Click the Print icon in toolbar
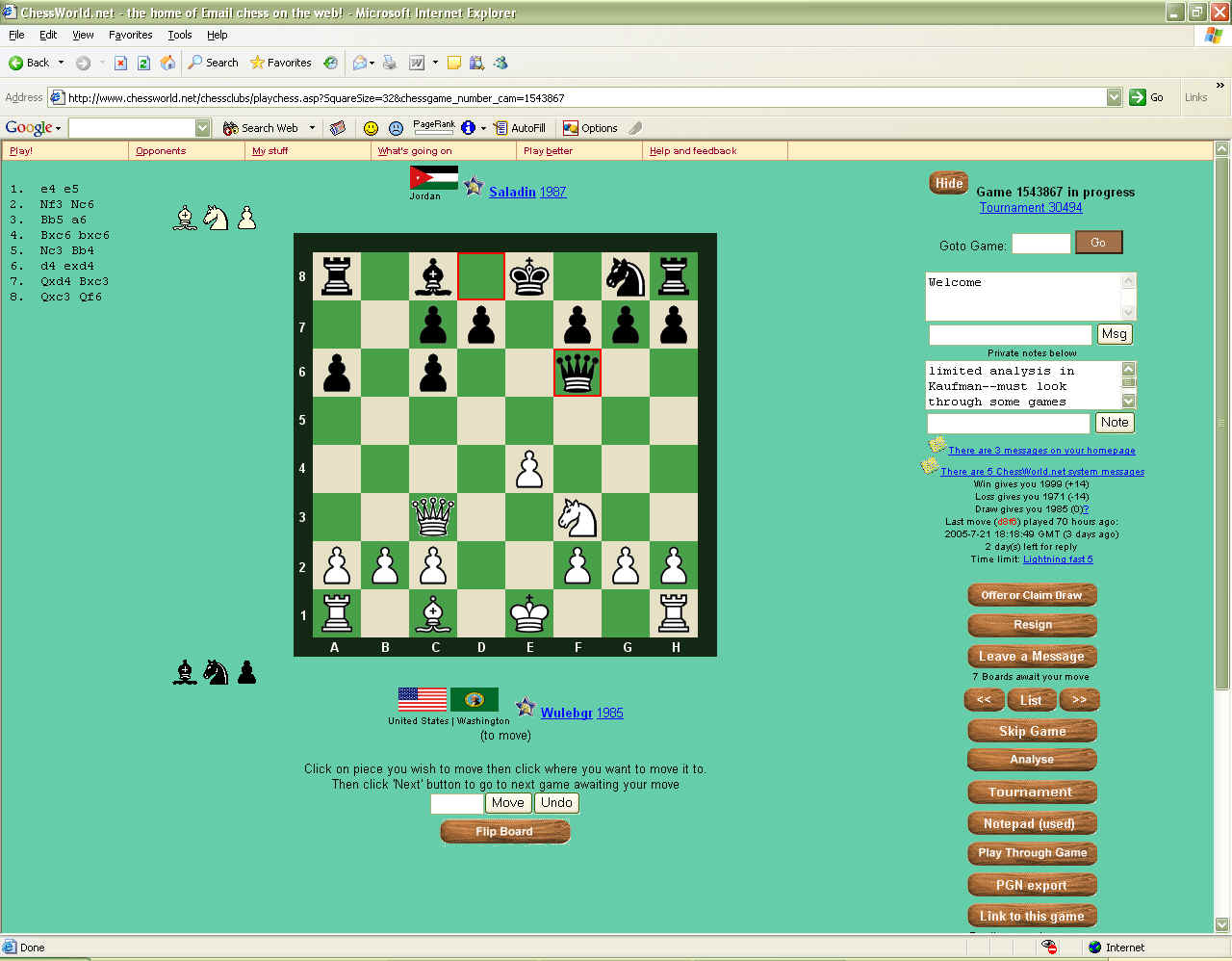1232x961 pixels. pos(390,63)
